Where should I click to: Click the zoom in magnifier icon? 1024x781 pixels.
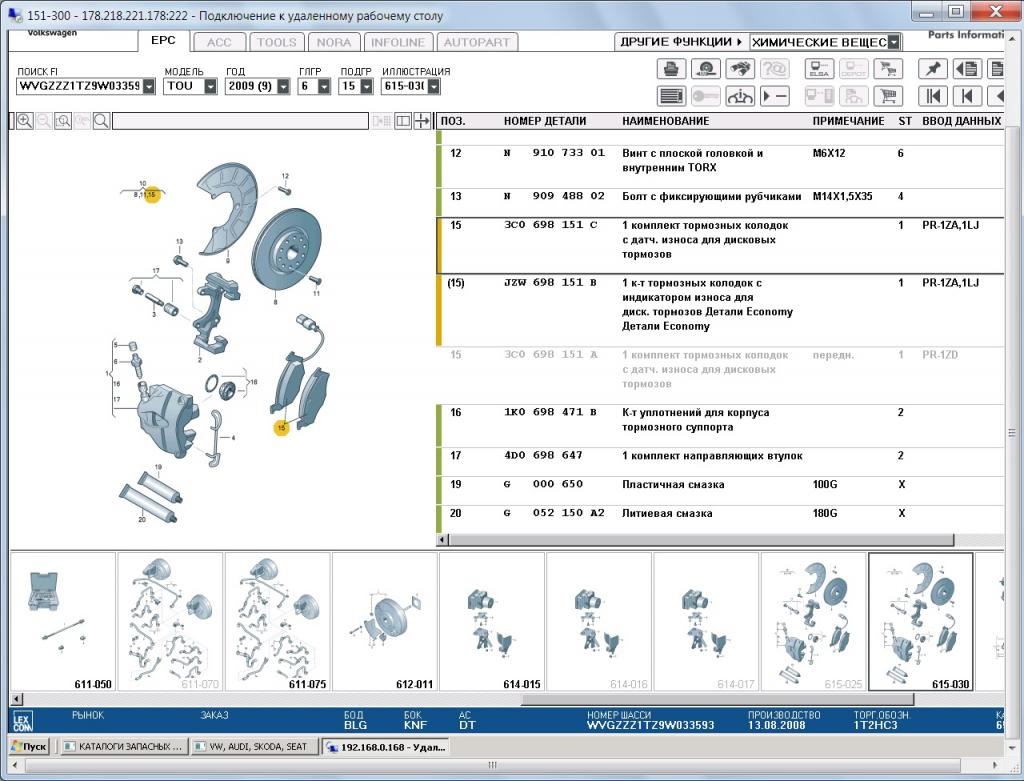[x=25, y=121]
